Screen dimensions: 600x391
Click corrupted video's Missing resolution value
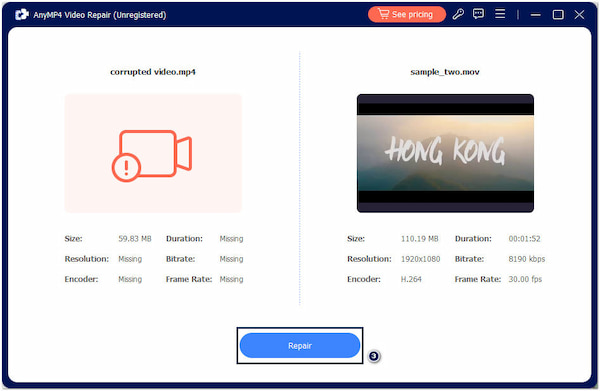130,259
